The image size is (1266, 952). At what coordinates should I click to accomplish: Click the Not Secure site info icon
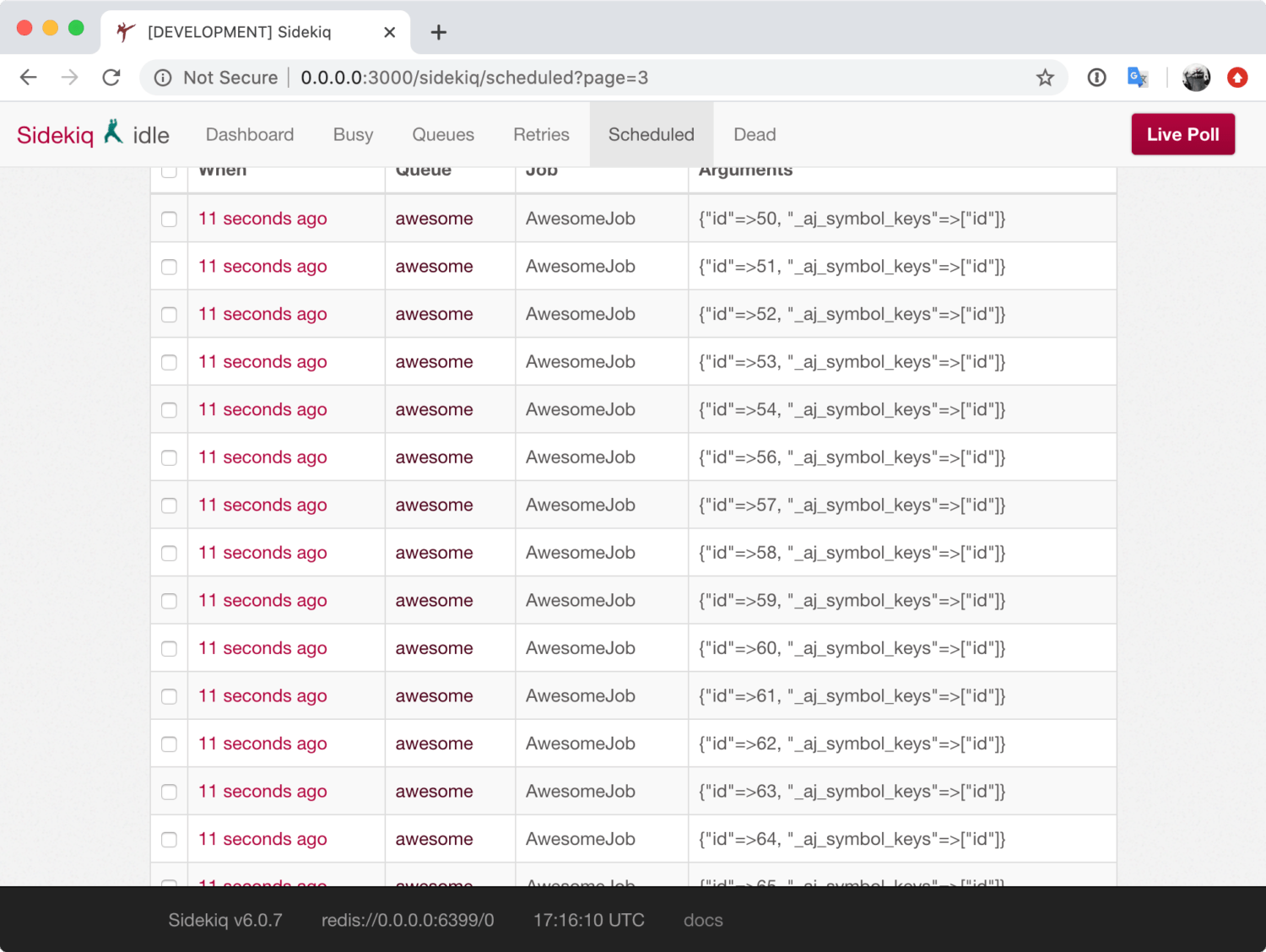point(163,78)
